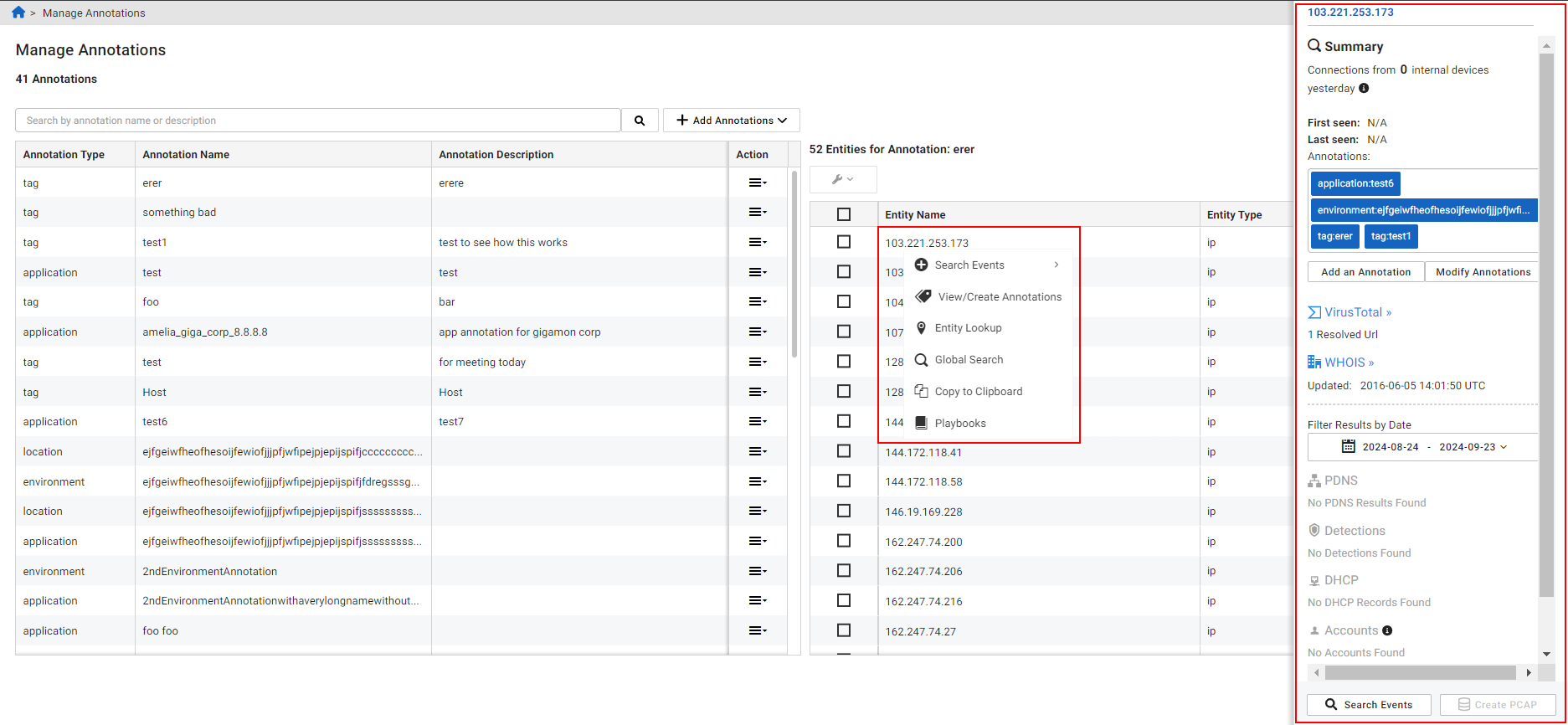This screenshot has width=1568, height=725.
Task: Check the box for entity 144.172.118.41
Action: (844, 451)
